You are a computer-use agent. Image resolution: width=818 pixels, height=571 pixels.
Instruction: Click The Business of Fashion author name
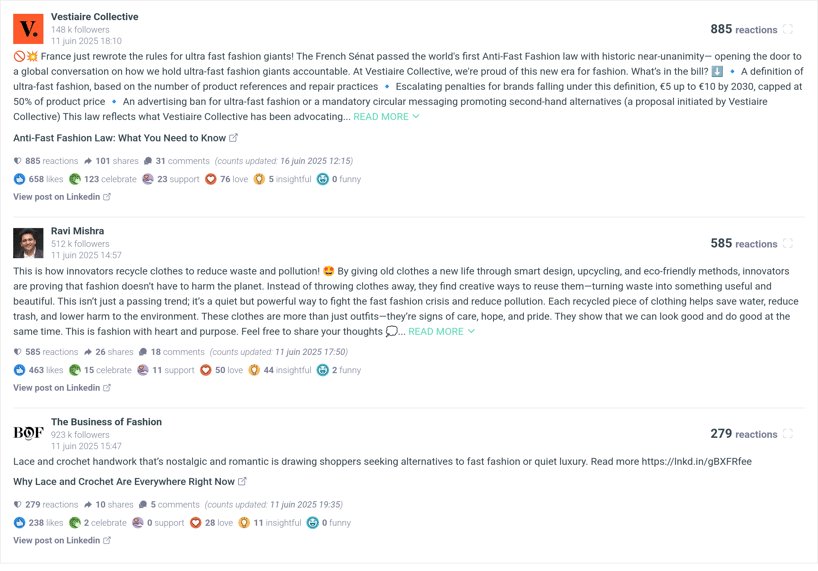pyautogui.click(x=106, y=422)
